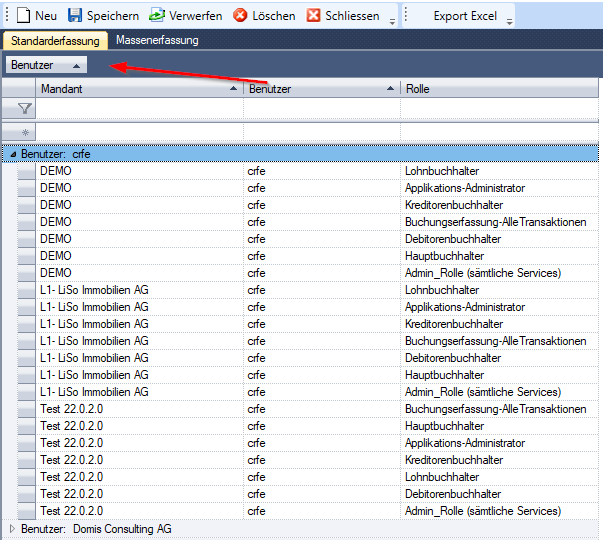Click the filter funnel icon in filter row
Screen dimensions: 603x540
[25, 109]
